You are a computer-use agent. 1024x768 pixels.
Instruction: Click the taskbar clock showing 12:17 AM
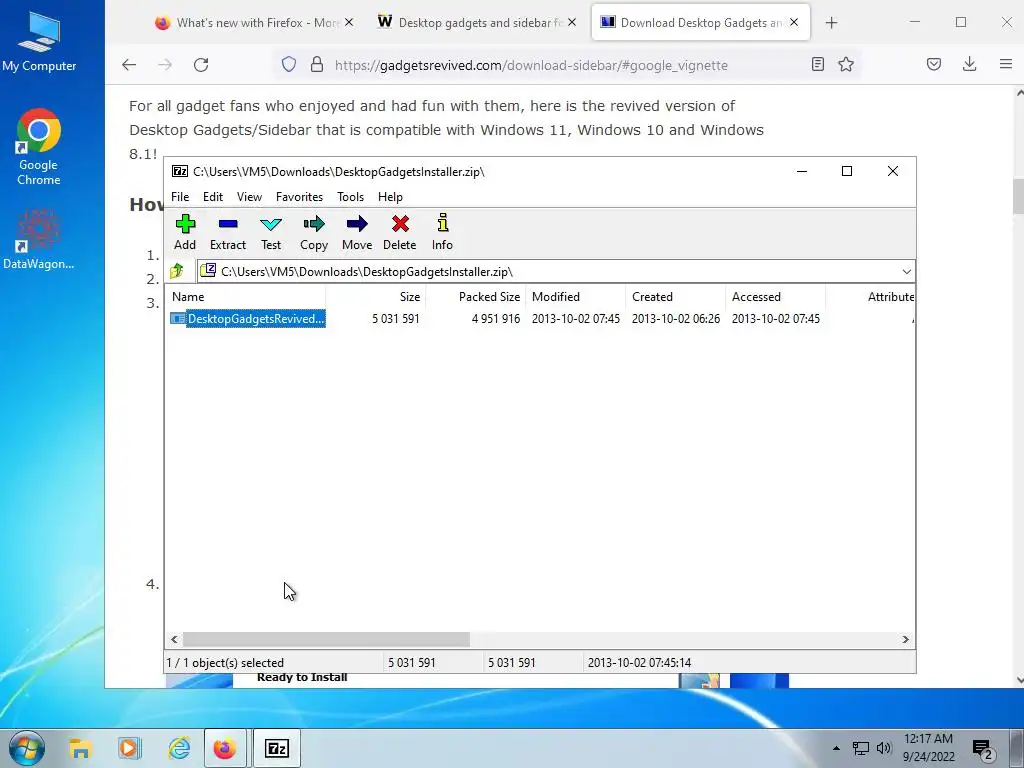coord(928,748)
